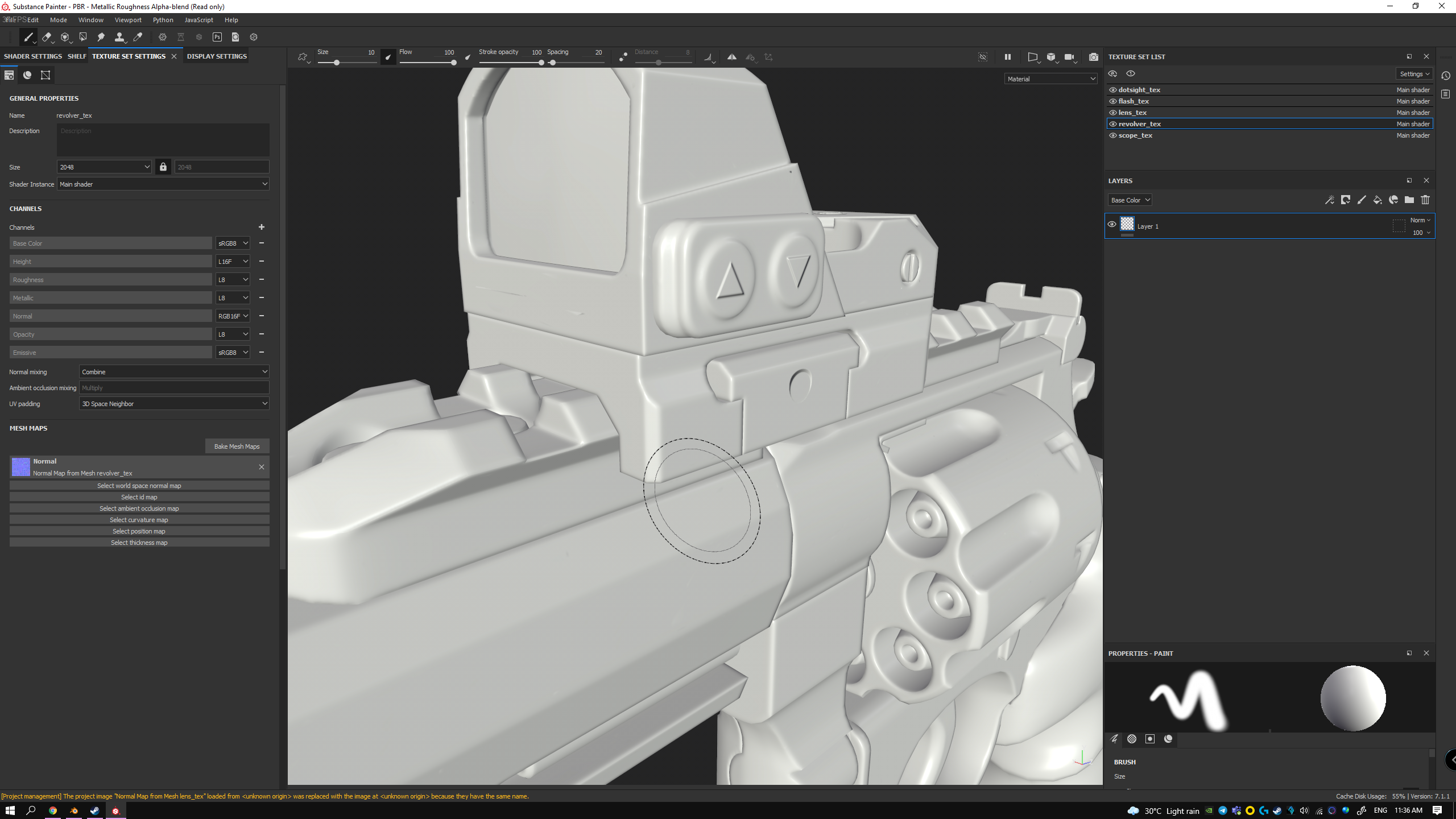Open the video camera selection icon
This screenshot has width=1456, height=819.
[x=1069, y=57]
